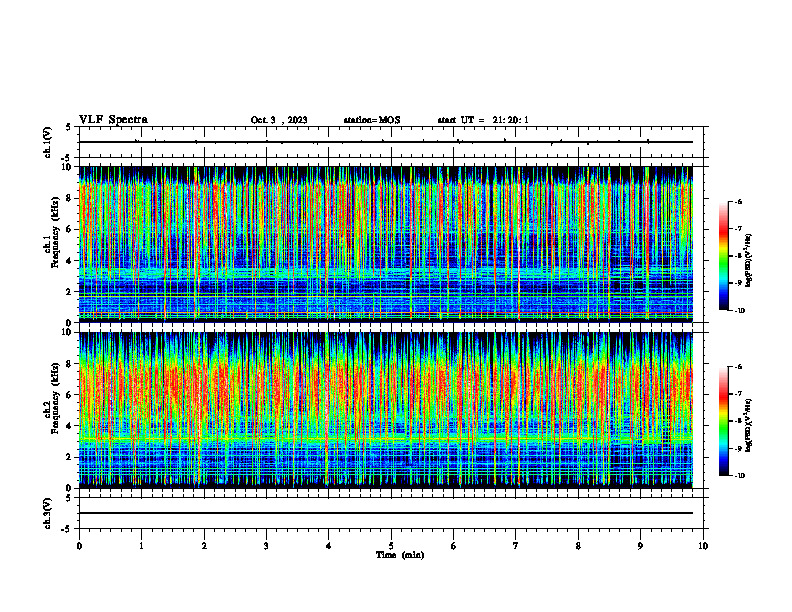Click the "ch.3(V)" axis label

tap(48, 513)
